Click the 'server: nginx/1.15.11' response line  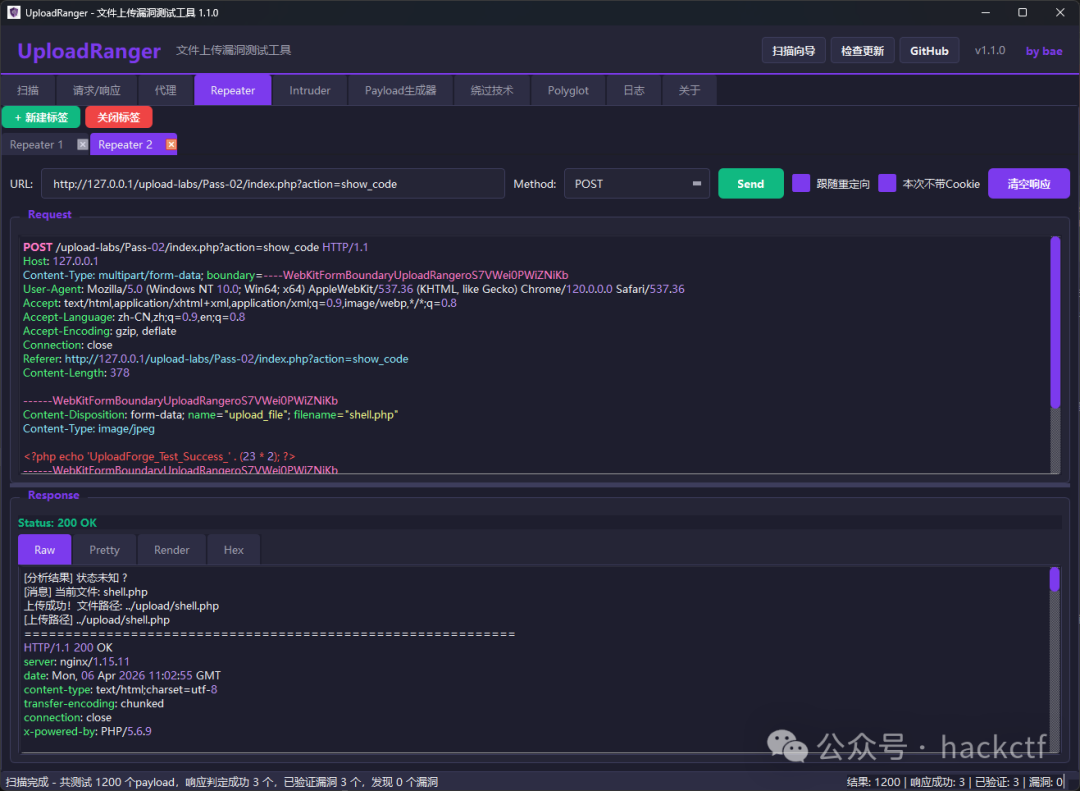click(76, 661)
